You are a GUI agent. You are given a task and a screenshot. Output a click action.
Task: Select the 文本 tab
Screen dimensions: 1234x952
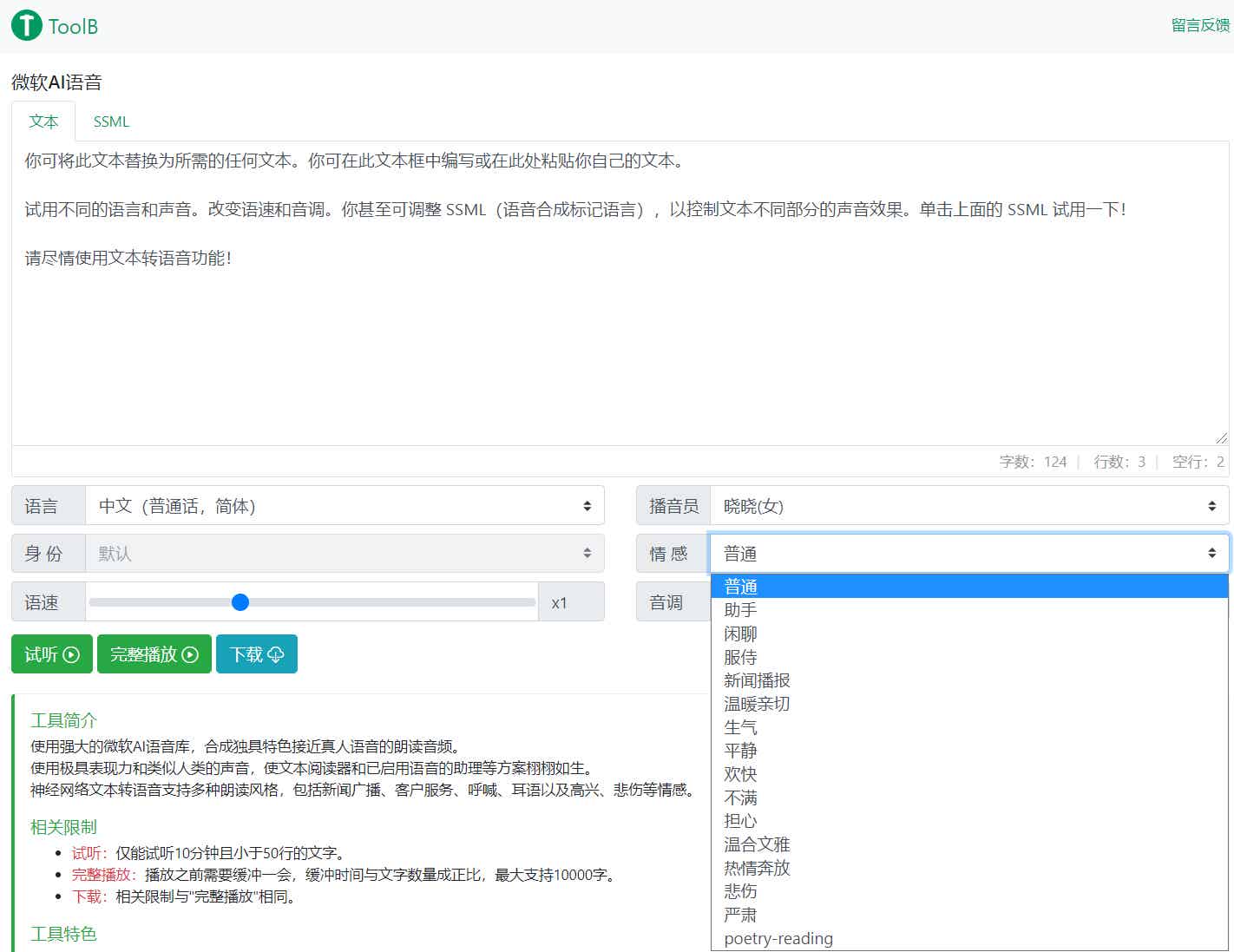43,121
